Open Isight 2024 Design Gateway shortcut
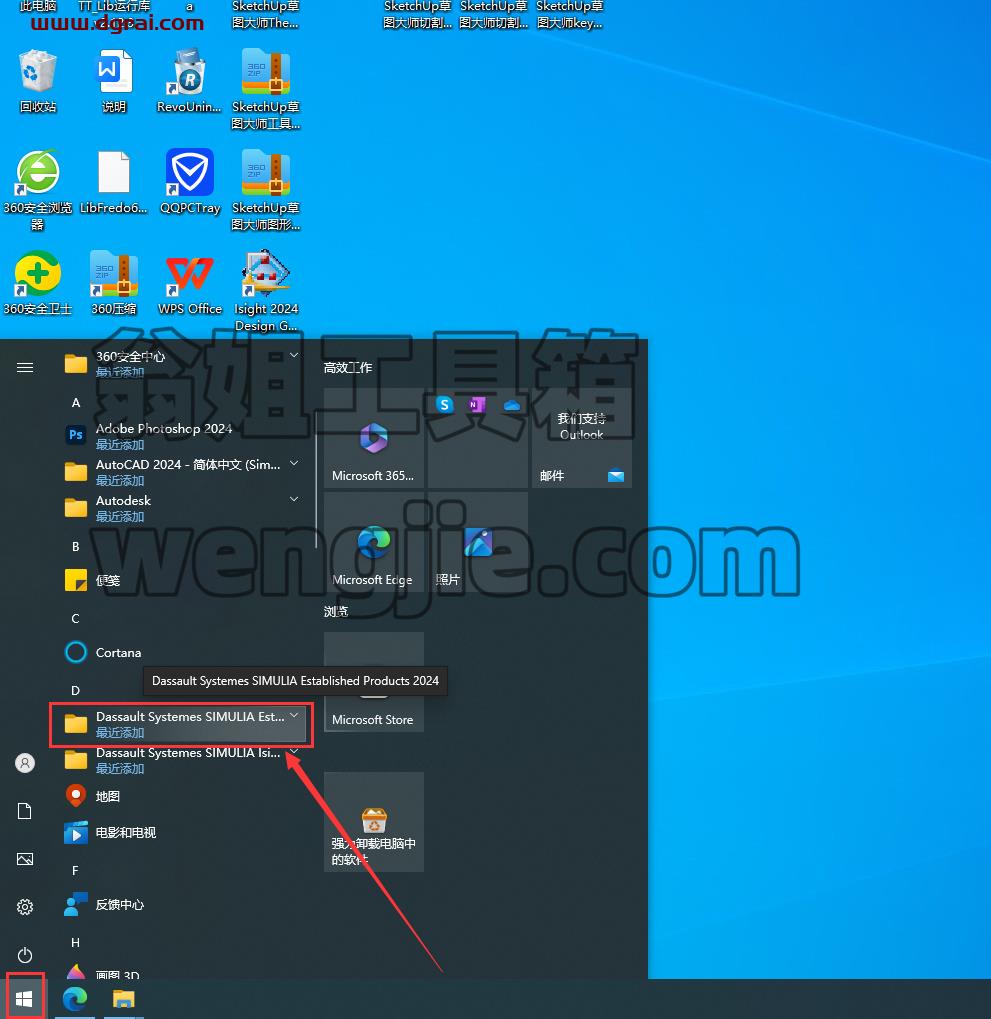Viewport: 991px width, 1019px height. pos(266,290)
